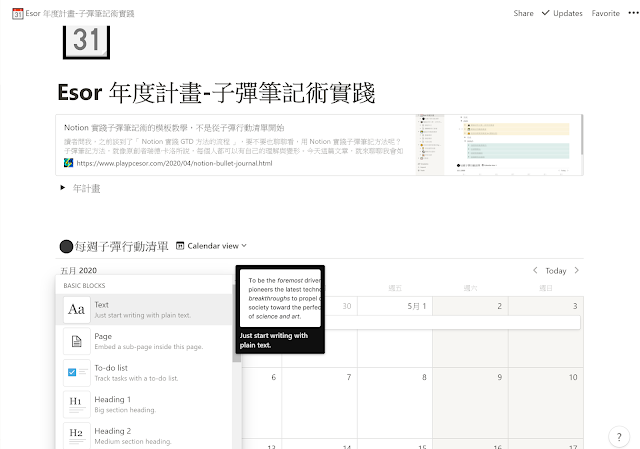Expand the 年計畫 toggle triangle

tap(63, 188)
